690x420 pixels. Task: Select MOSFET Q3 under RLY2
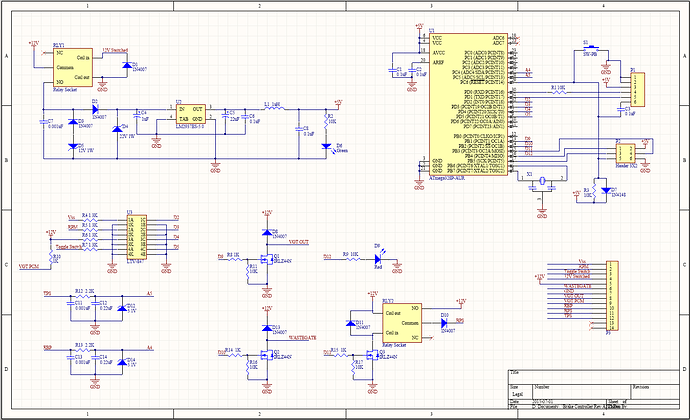(371, 355)
